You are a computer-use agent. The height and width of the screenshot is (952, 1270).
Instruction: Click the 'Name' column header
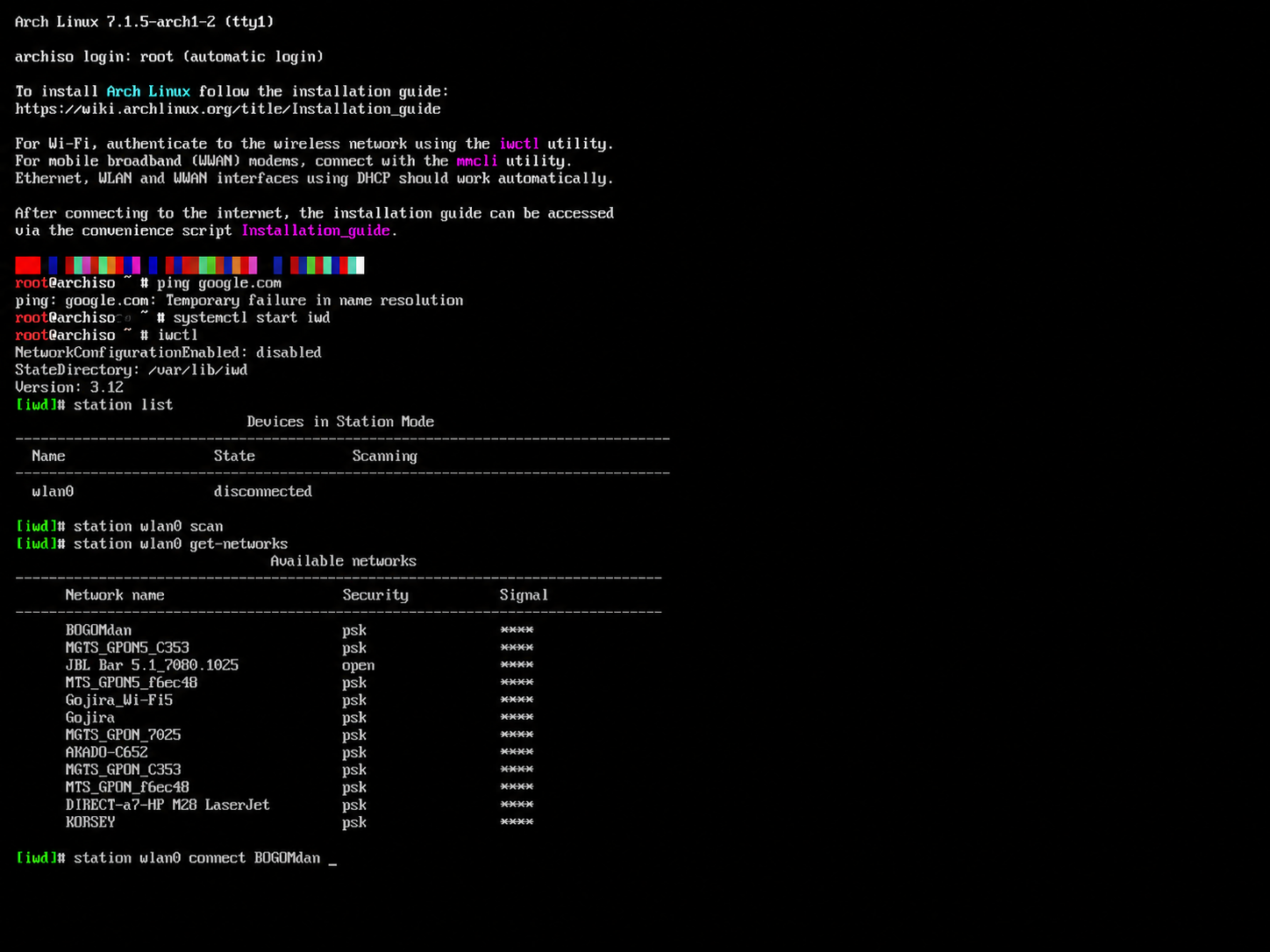point(48,456)
